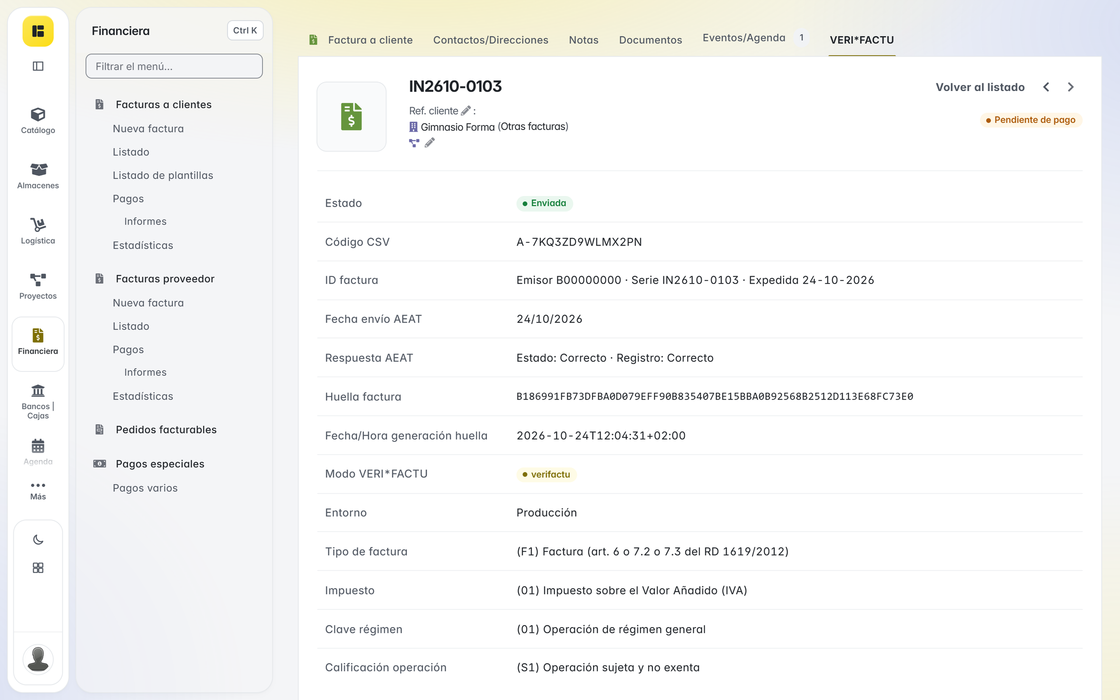Select Pagos varios menu item
The image size is (1120, 700).
pyautogui.click(x=145, y=488)
